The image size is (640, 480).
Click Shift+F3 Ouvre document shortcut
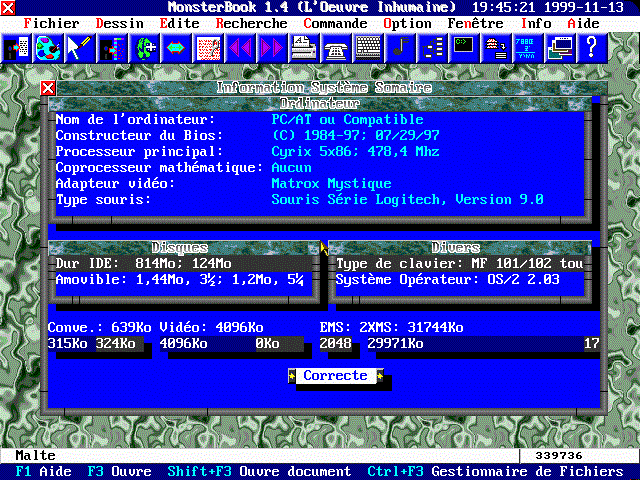259,472
